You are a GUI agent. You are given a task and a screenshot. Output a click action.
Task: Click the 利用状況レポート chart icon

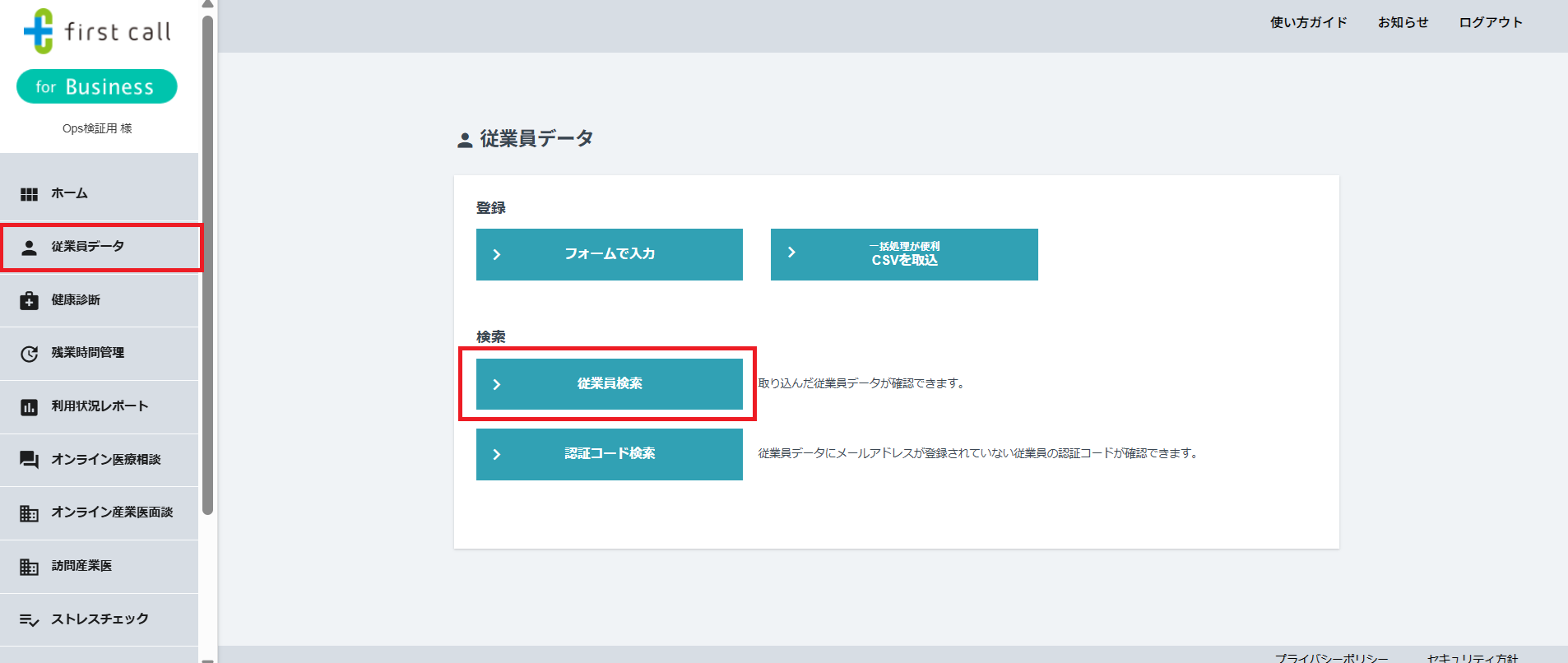29,407
